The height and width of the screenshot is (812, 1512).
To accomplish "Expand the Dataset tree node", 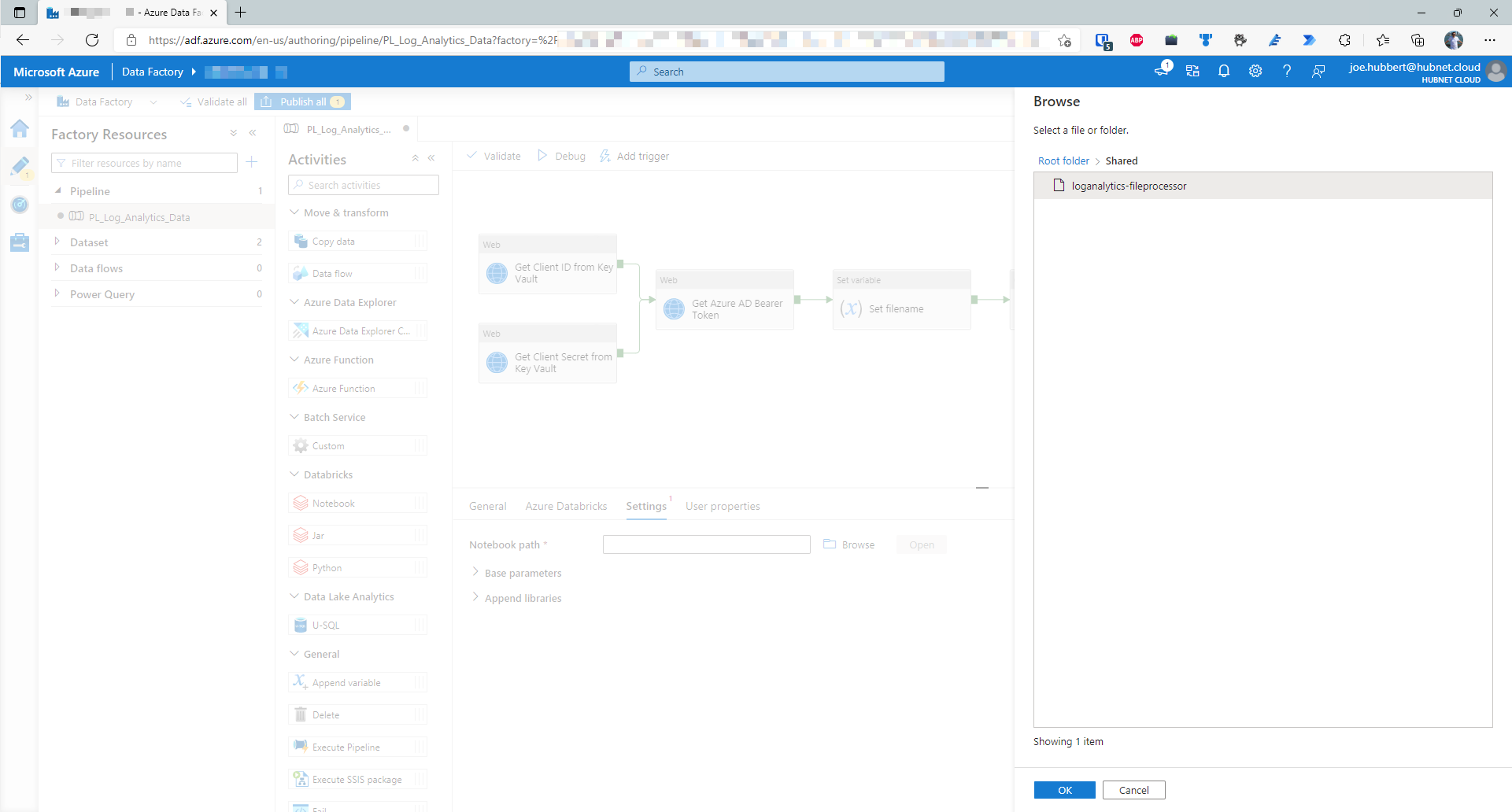I will [x=57, y=242].
